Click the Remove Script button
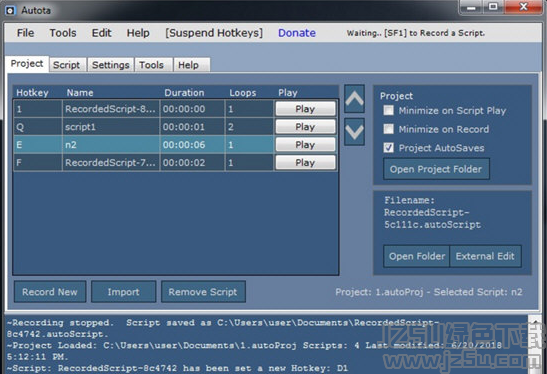Viewport: 547px width, 374px height. (203, 292)
